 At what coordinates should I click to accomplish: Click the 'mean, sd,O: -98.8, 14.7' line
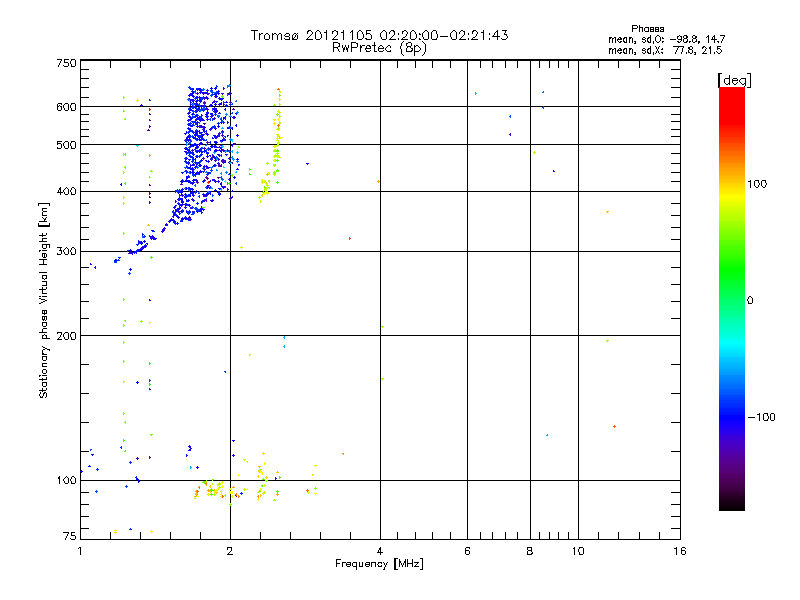666,39
